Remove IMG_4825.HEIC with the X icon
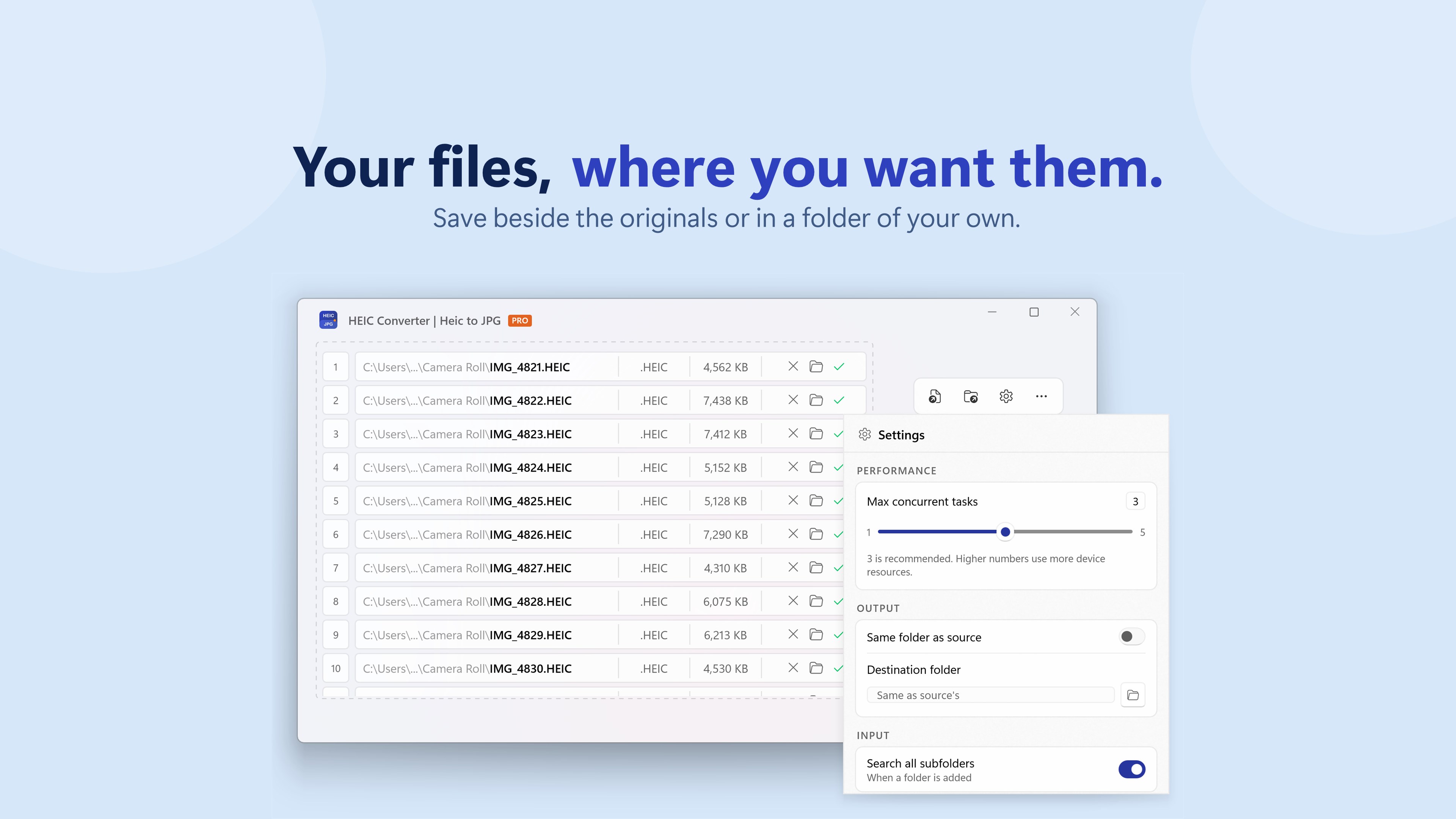 click(x=793, y=500)
